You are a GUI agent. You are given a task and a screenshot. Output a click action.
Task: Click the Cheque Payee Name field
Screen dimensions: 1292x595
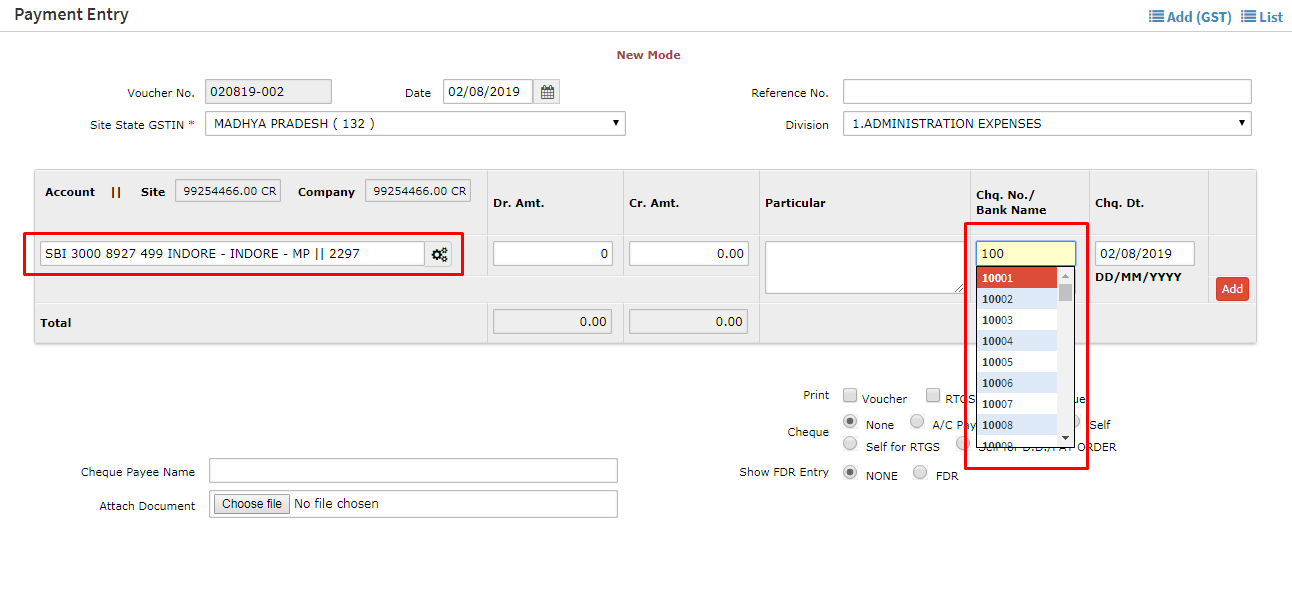(413, 471)
